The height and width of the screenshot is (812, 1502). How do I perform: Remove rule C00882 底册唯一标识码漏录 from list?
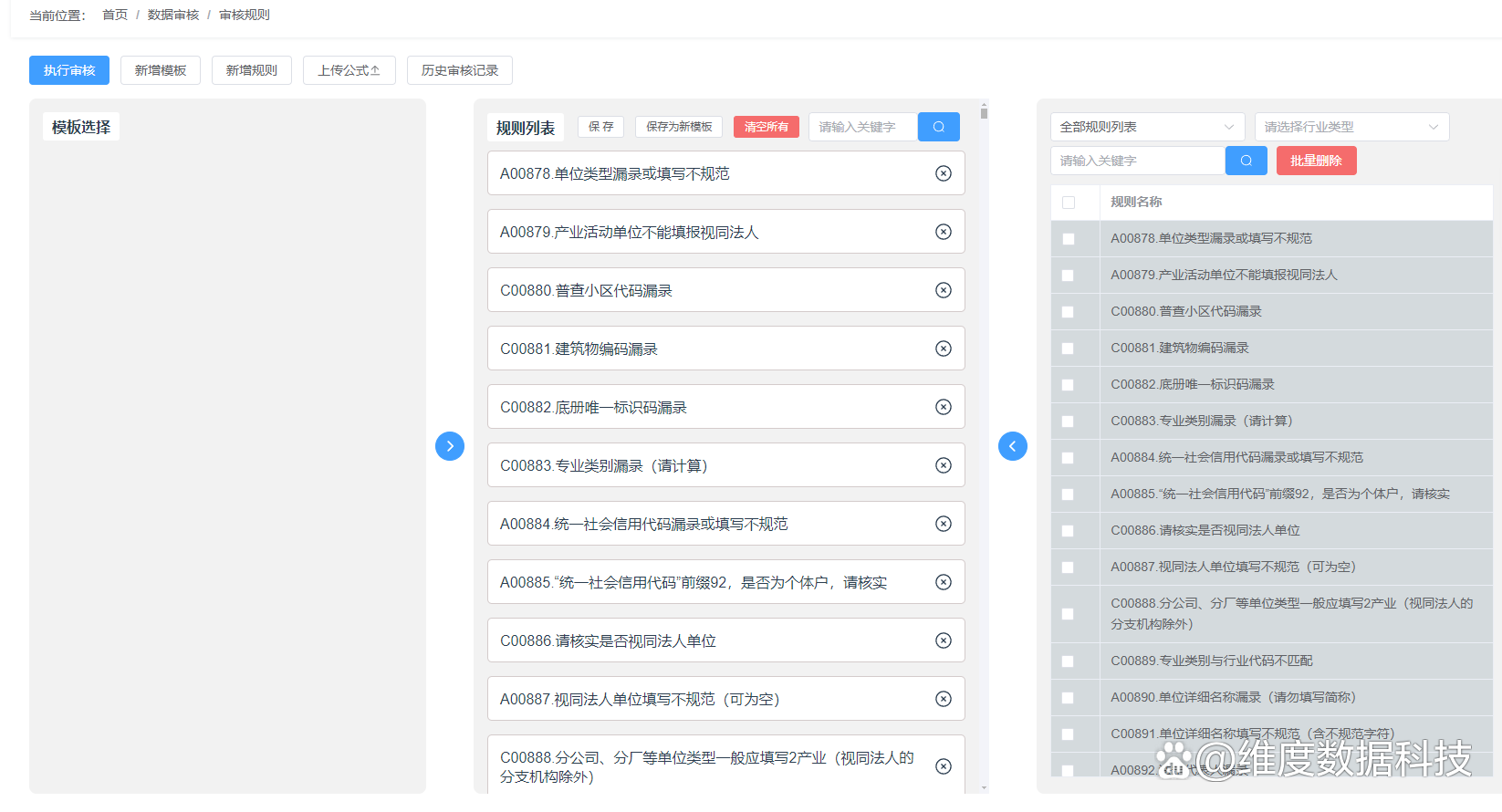click(944, 407)
